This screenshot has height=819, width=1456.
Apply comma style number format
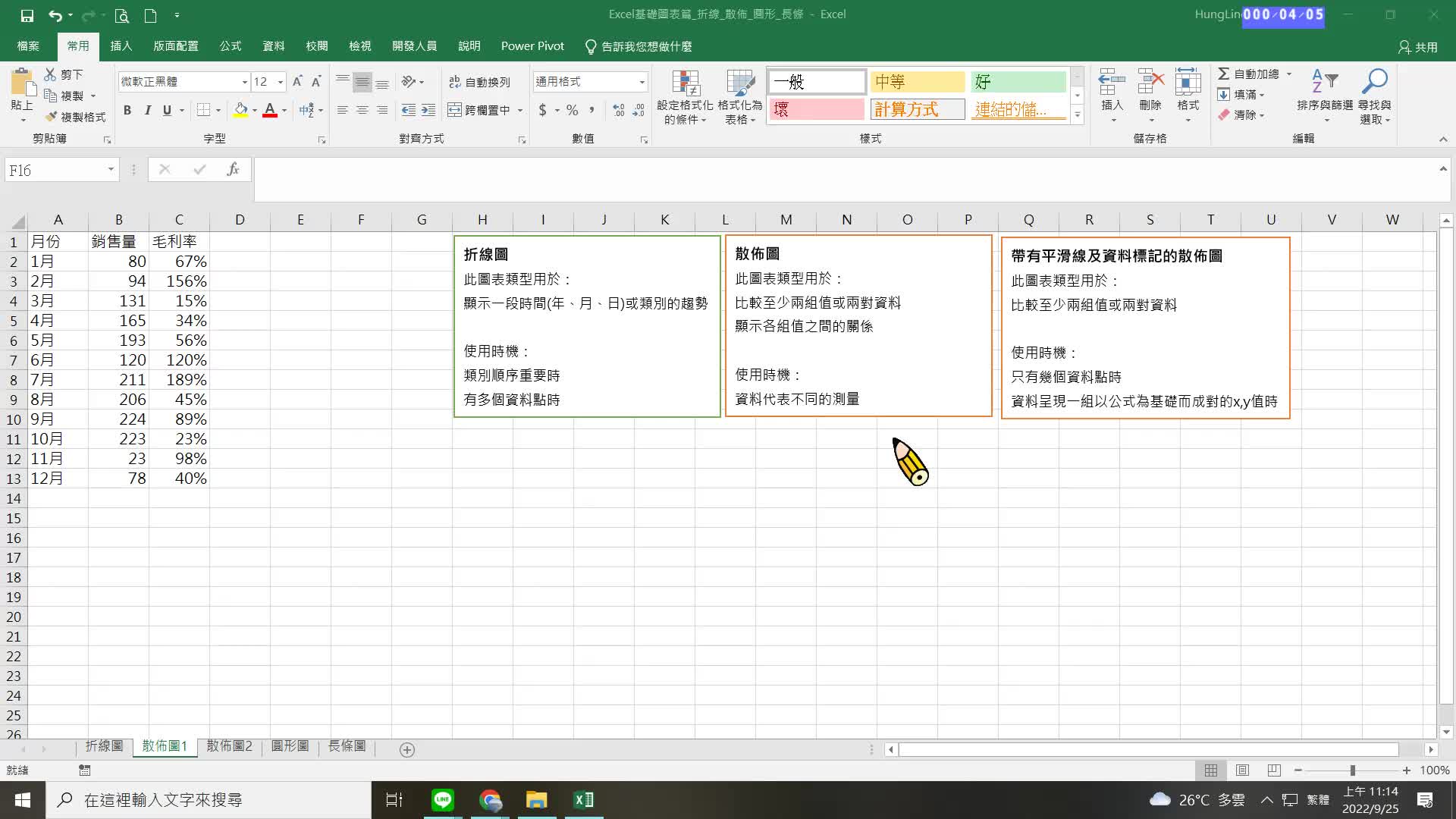click(x=591, y=110)
